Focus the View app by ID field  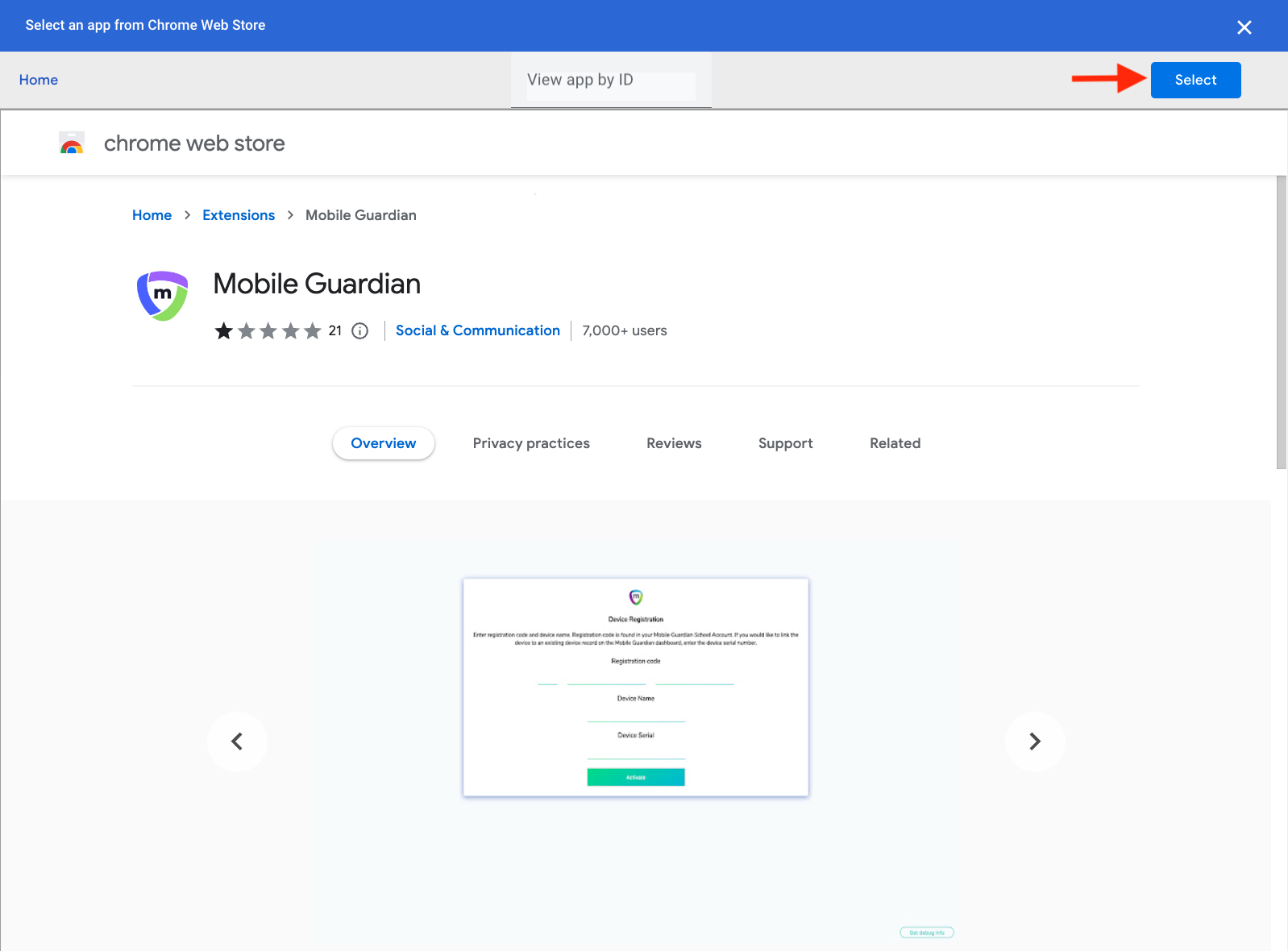pos(611,81)
